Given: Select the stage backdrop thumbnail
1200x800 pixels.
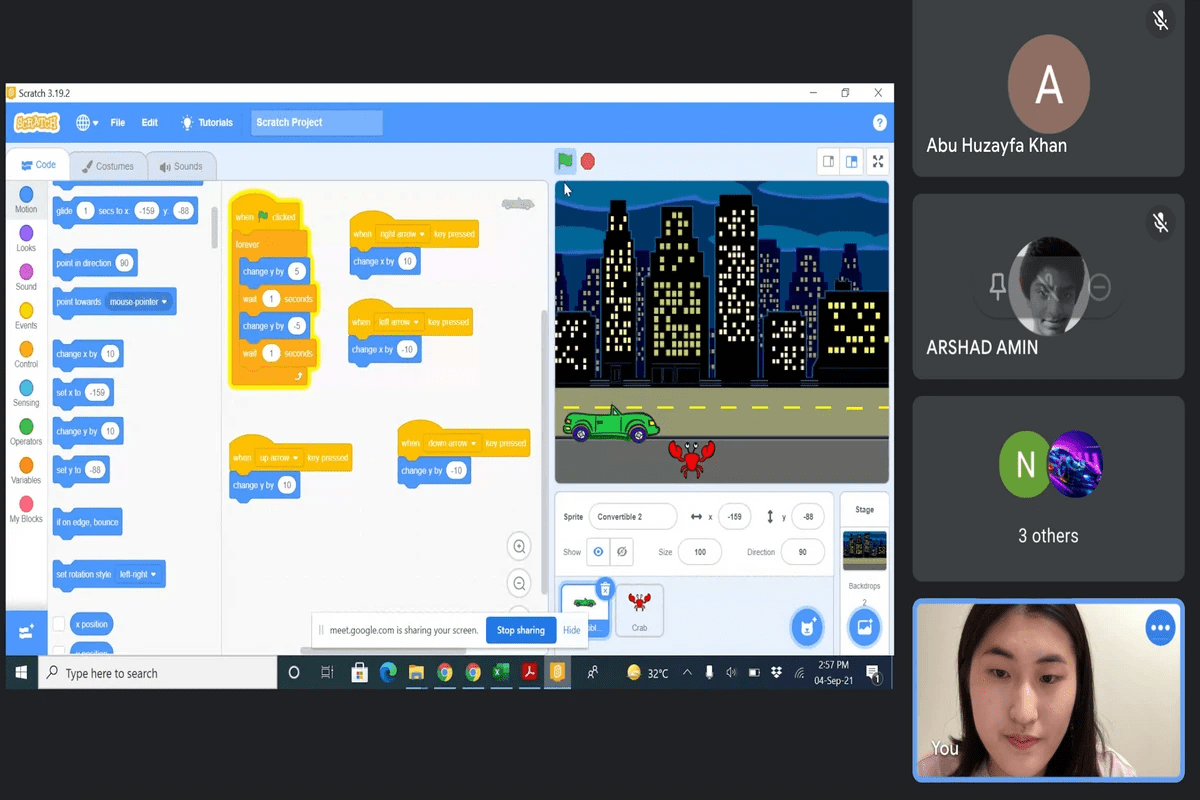Looking at the screenshot, I should click(864, 550).
